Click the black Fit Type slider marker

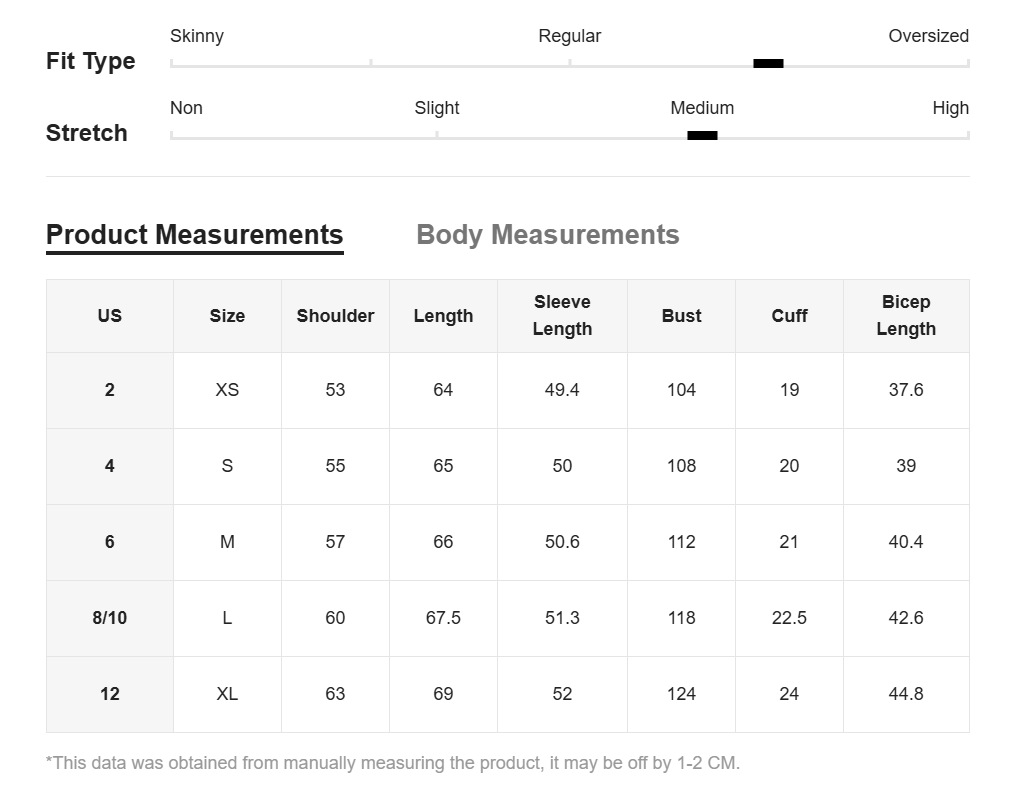[x=768, y=63]
